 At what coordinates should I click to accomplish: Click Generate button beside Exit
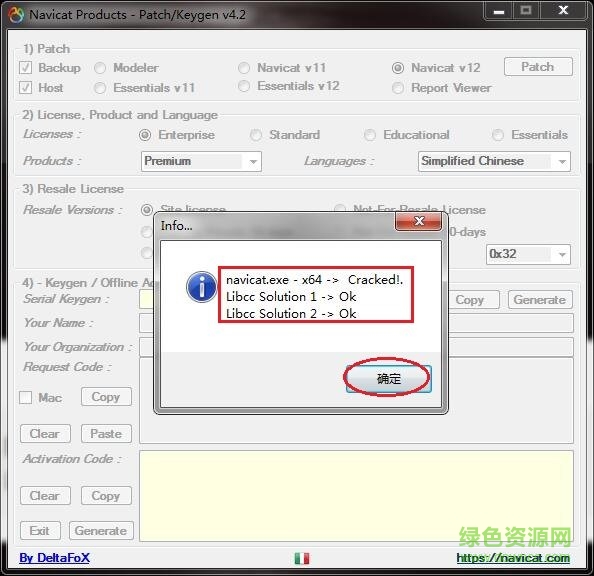point(101,531)
